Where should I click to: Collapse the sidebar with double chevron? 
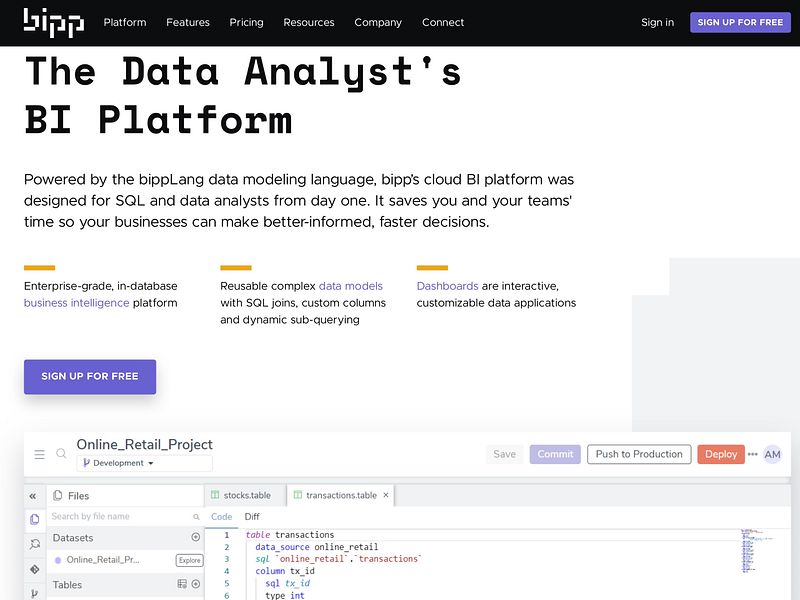coord(33,496)
